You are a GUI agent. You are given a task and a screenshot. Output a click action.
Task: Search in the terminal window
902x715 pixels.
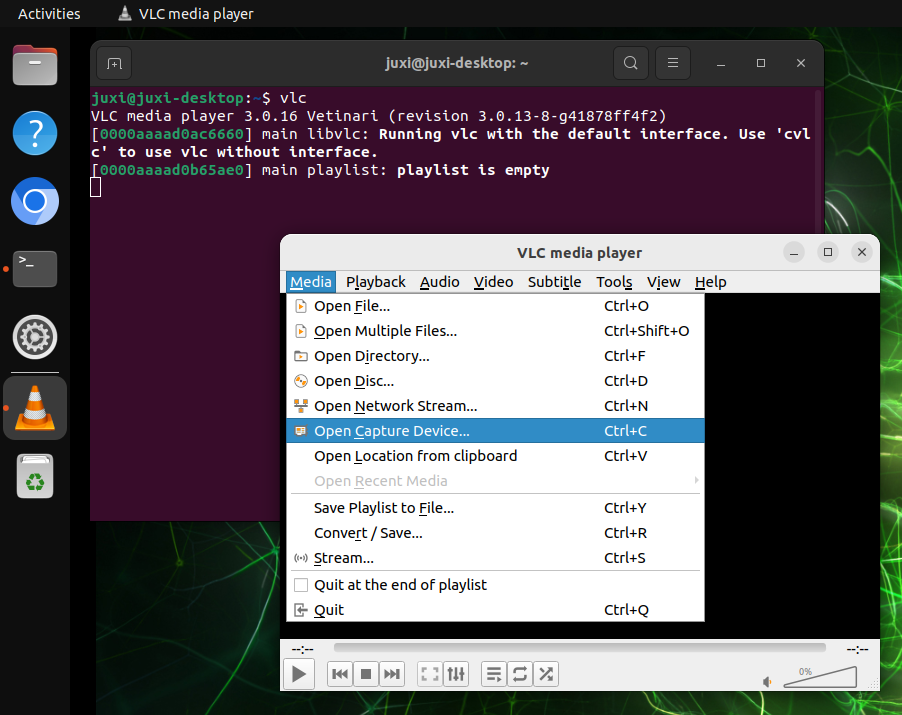[x=630, y=63]
